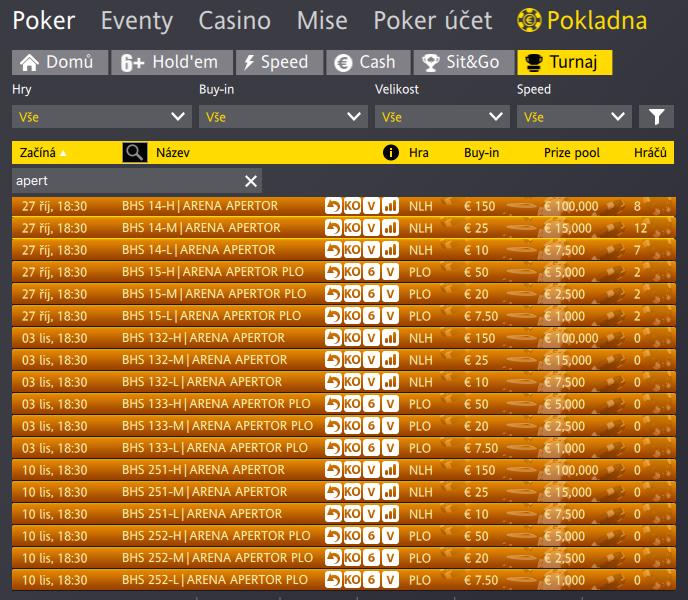
Task: Expand the Buy-in filter dropdown
Action: point(283,117)
